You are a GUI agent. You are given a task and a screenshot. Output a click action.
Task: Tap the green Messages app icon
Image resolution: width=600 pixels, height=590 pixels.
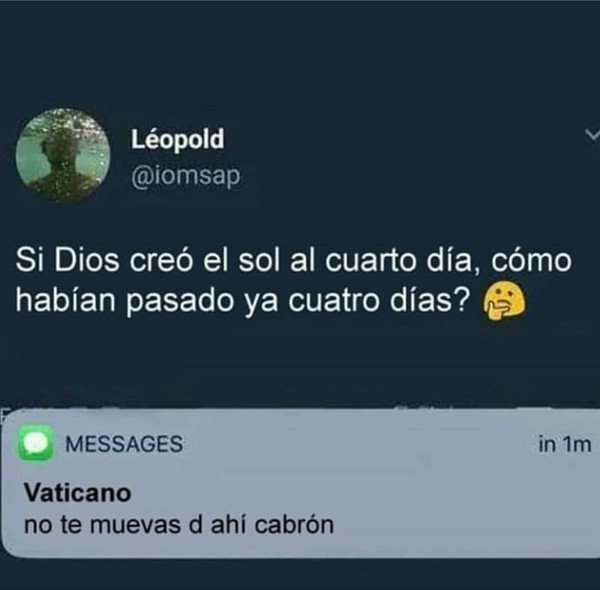tap(36, 443)
